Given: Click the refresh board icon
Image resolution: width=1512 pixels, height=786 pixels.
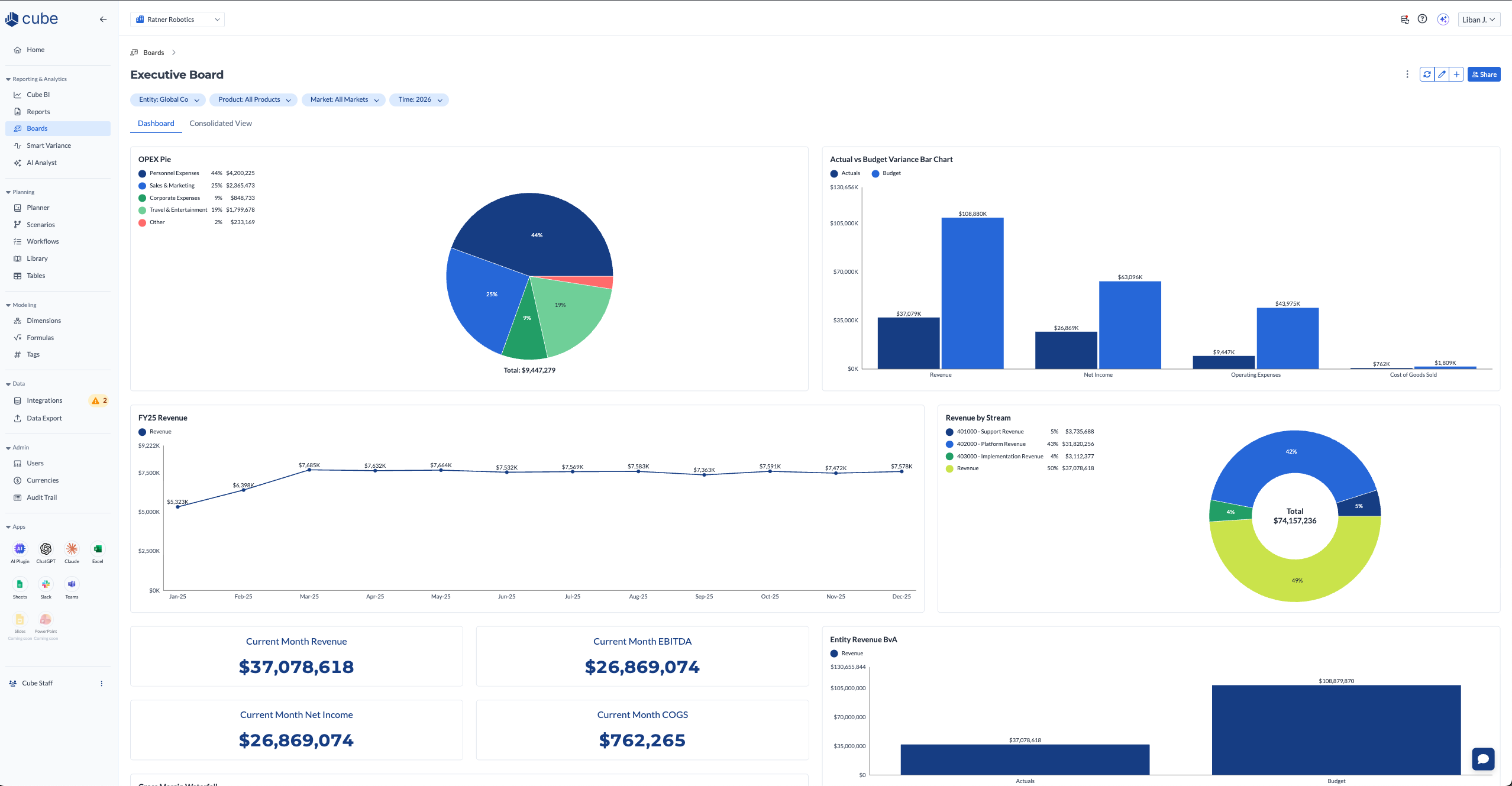Looking at the screenshot, I should [x=1427, y=75].
